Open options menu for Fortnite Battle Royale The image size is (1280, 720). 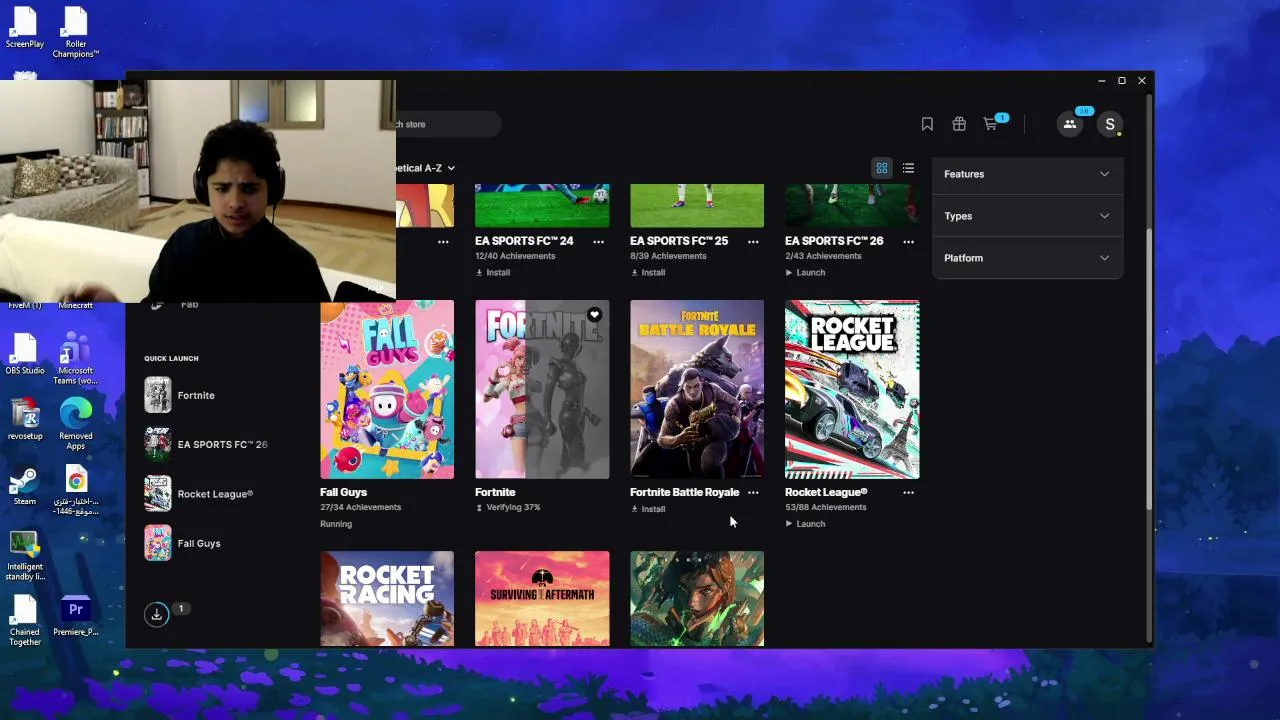tap(753, 492)
